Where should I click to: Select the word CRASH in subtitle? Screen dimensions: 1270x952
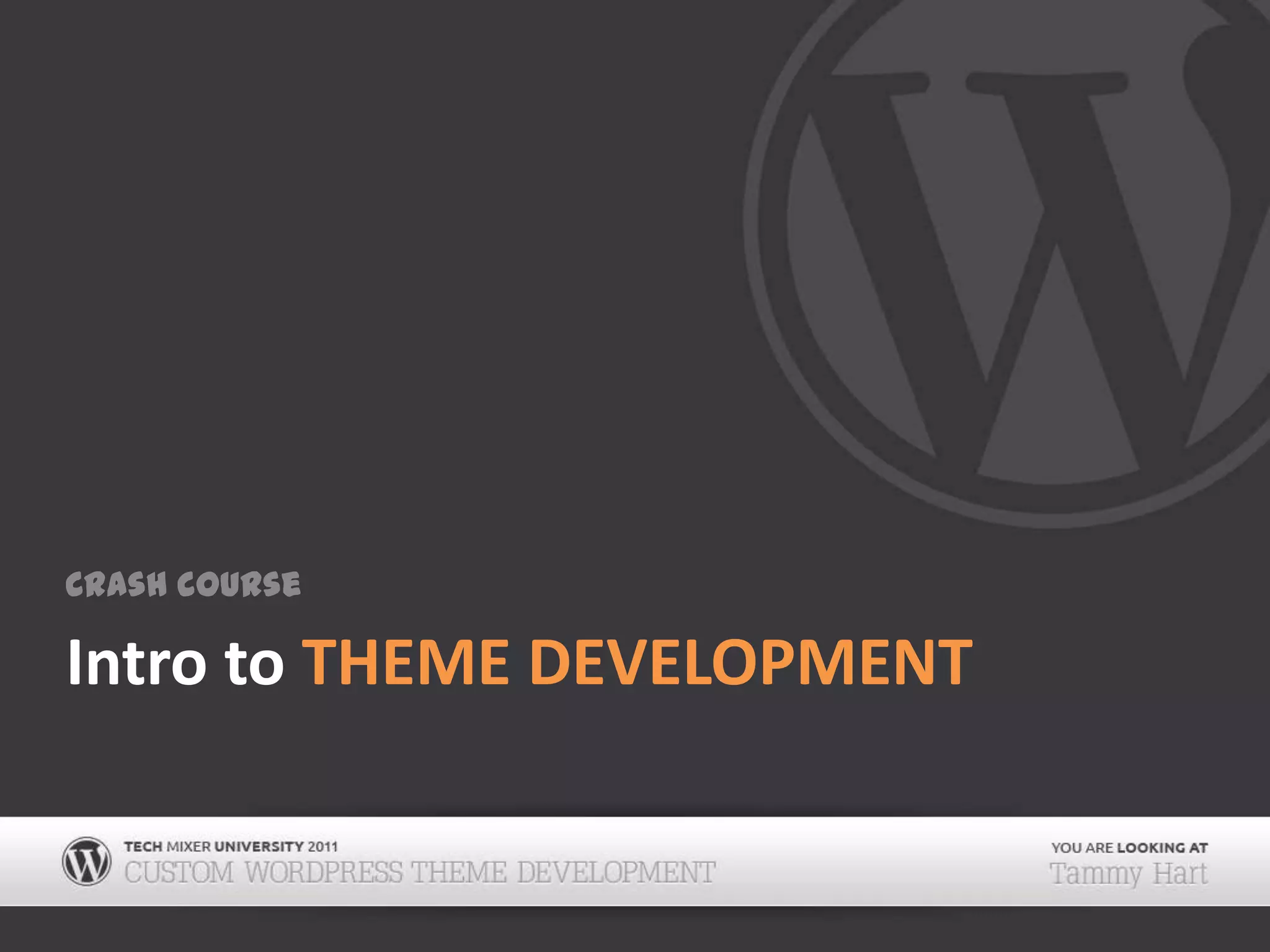tap(116, 584)
